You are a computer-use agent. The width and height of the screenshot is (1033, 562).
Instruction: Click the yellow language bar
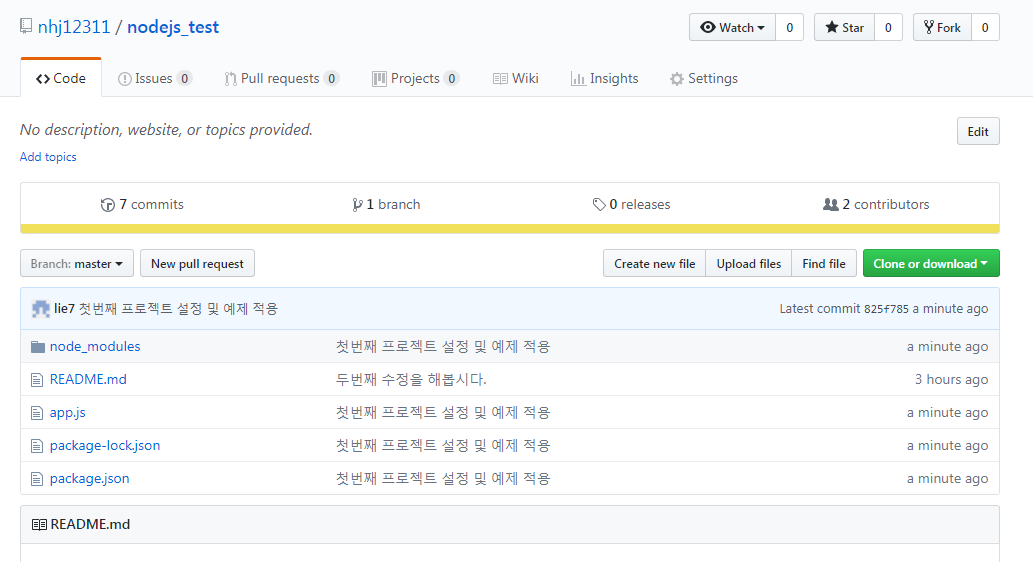[510, 229]
